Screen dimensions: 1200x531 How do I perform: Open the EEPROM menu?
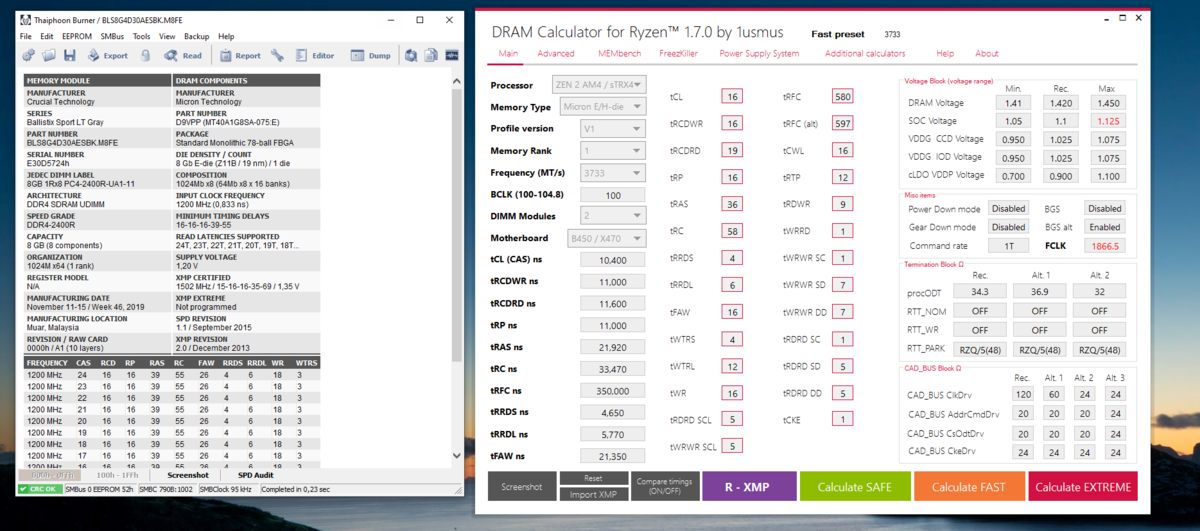[x=77, y=36]
